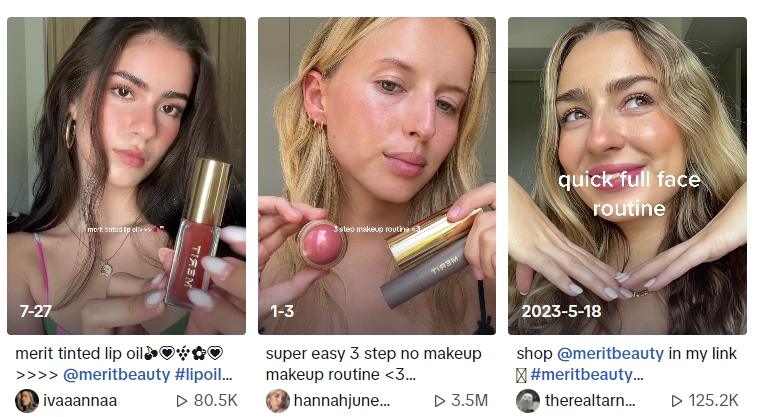Open the quick full face routine video
The width and height of the screenshot is (765, 417).
(627, 175)
